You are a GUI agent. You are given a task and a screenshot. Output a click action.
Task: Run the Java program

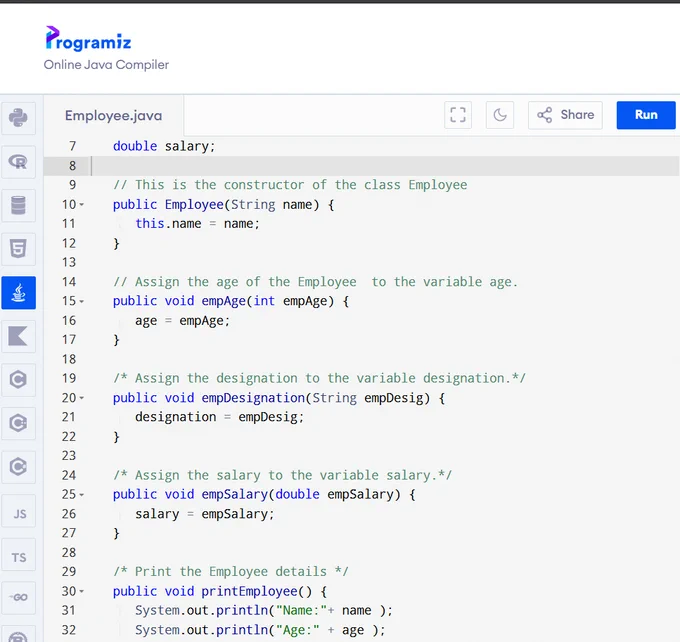(646, 115)
